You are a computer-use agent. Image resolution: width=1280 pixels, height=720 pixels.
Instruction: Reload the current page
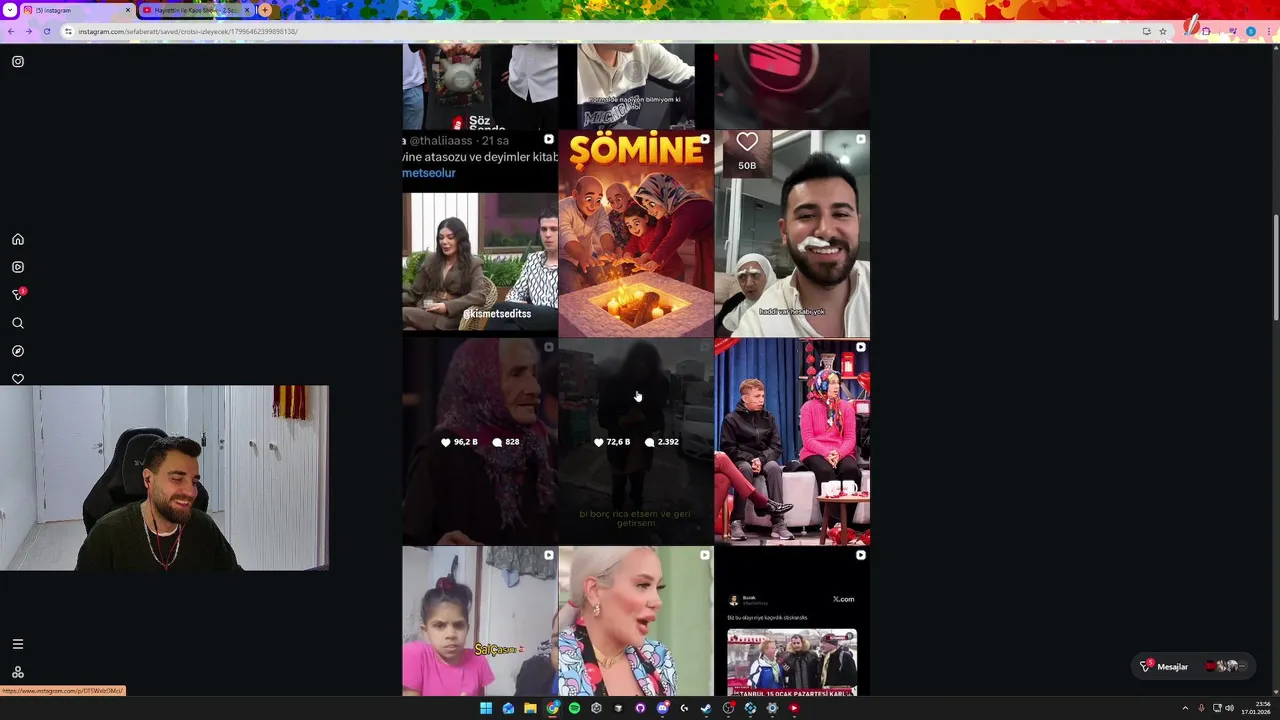(x=46, y=31)
